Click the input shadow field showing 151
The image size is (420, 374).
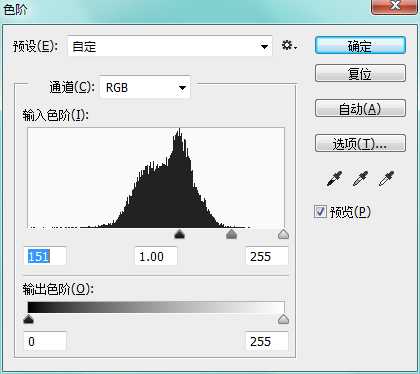pyautogui.click(x=45, y=256)
